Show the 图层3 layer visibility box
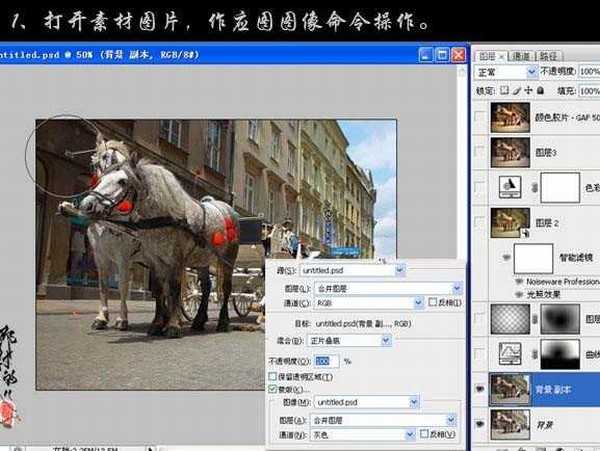The image size is (600, 451). pos(480,152)
